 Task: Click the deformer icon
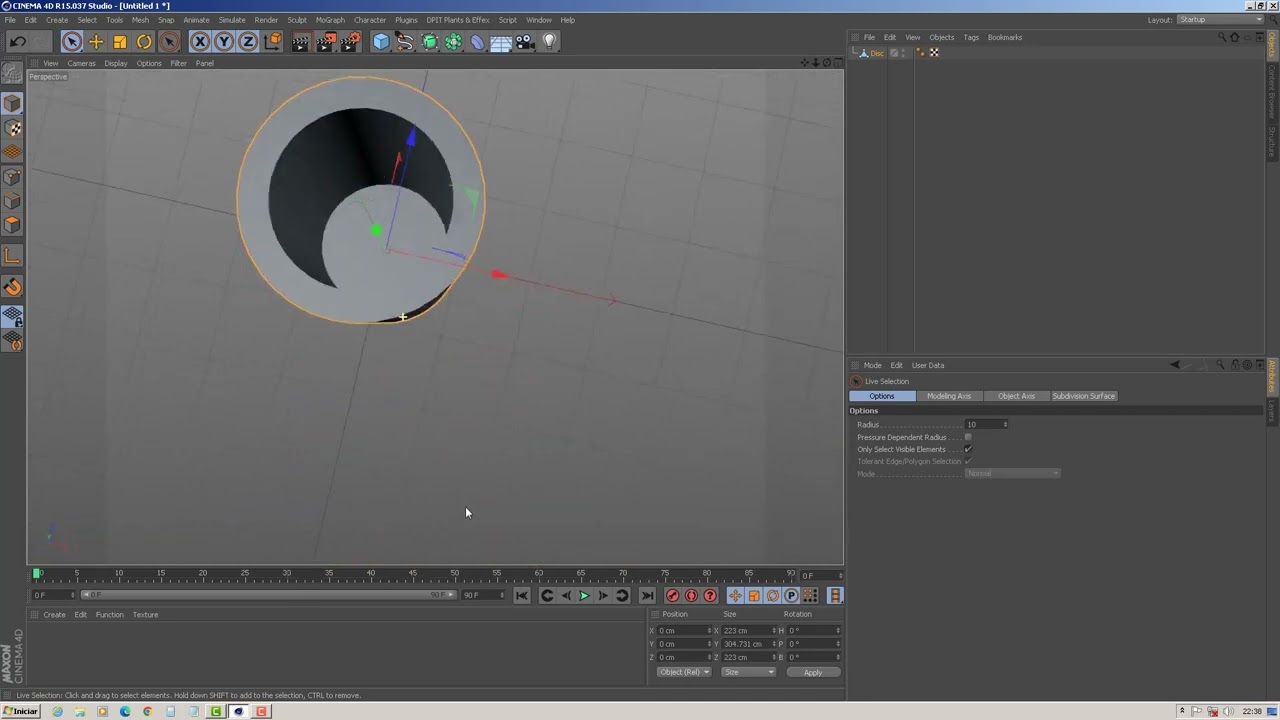tap(478, 41)
